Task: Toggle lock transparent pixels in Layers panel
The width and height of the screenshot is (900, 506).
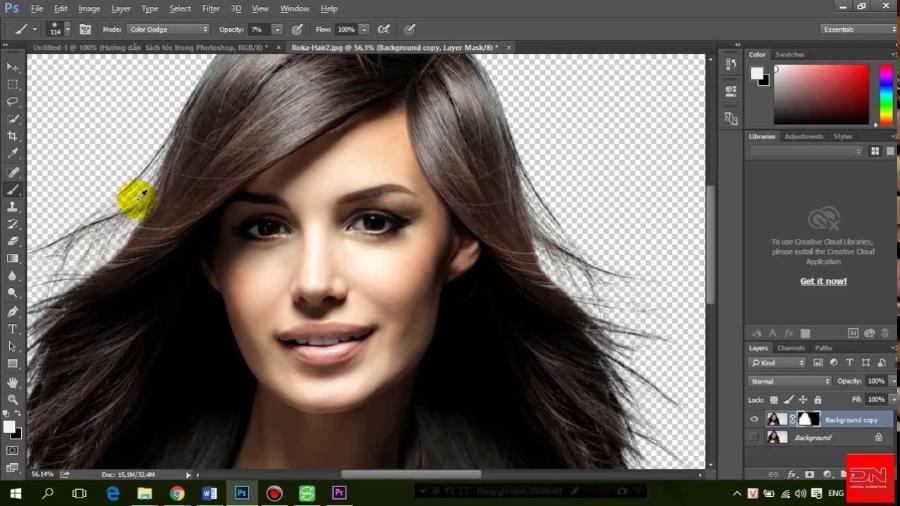Action: [774, 399]
